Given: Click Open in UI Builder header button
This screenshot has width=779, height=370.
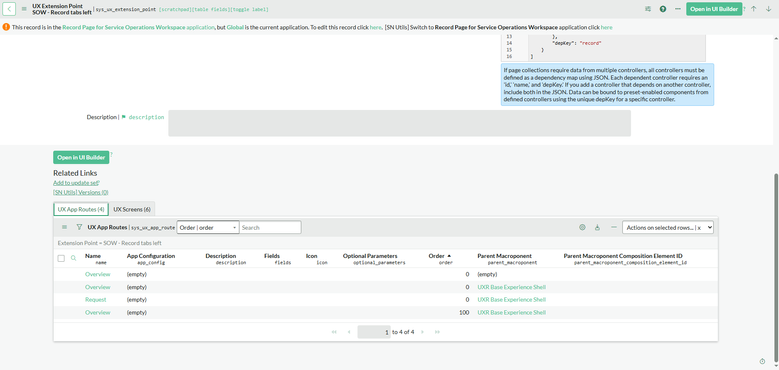Looking at the screenshot, I should click(714, 9).
